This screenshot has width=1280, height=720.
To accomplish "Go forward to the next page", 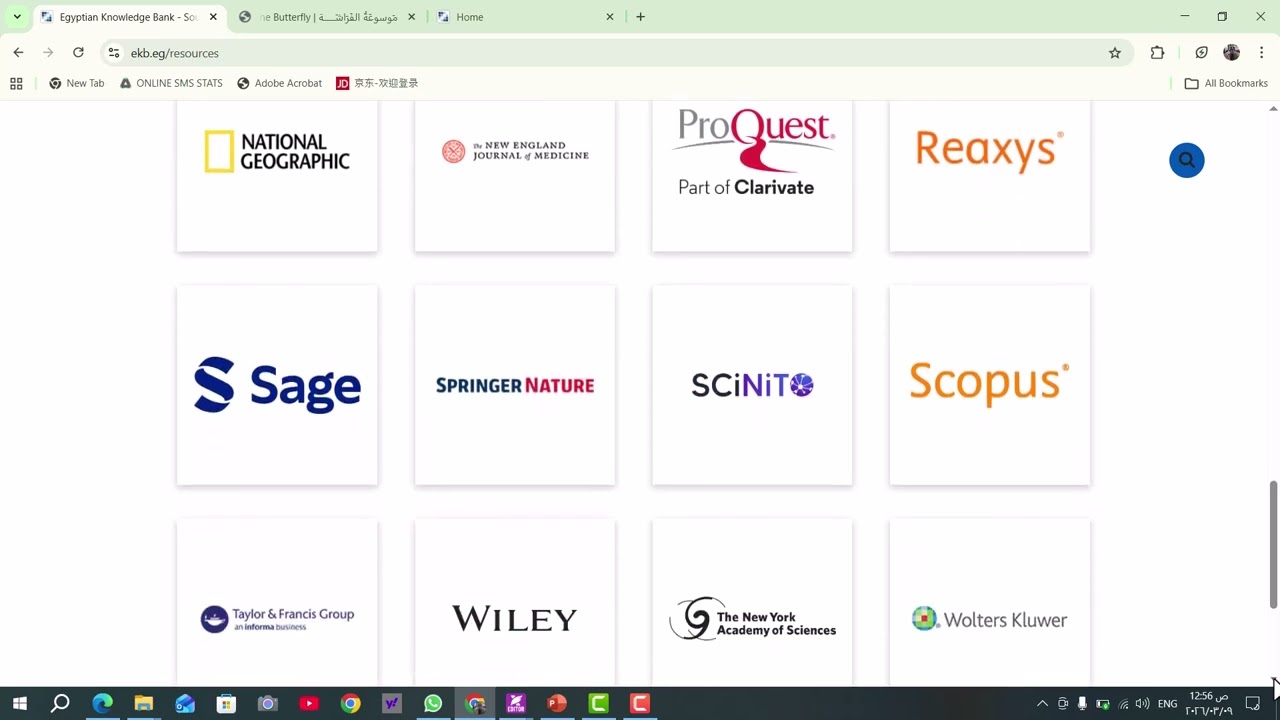I will click(x=48, y=53).
